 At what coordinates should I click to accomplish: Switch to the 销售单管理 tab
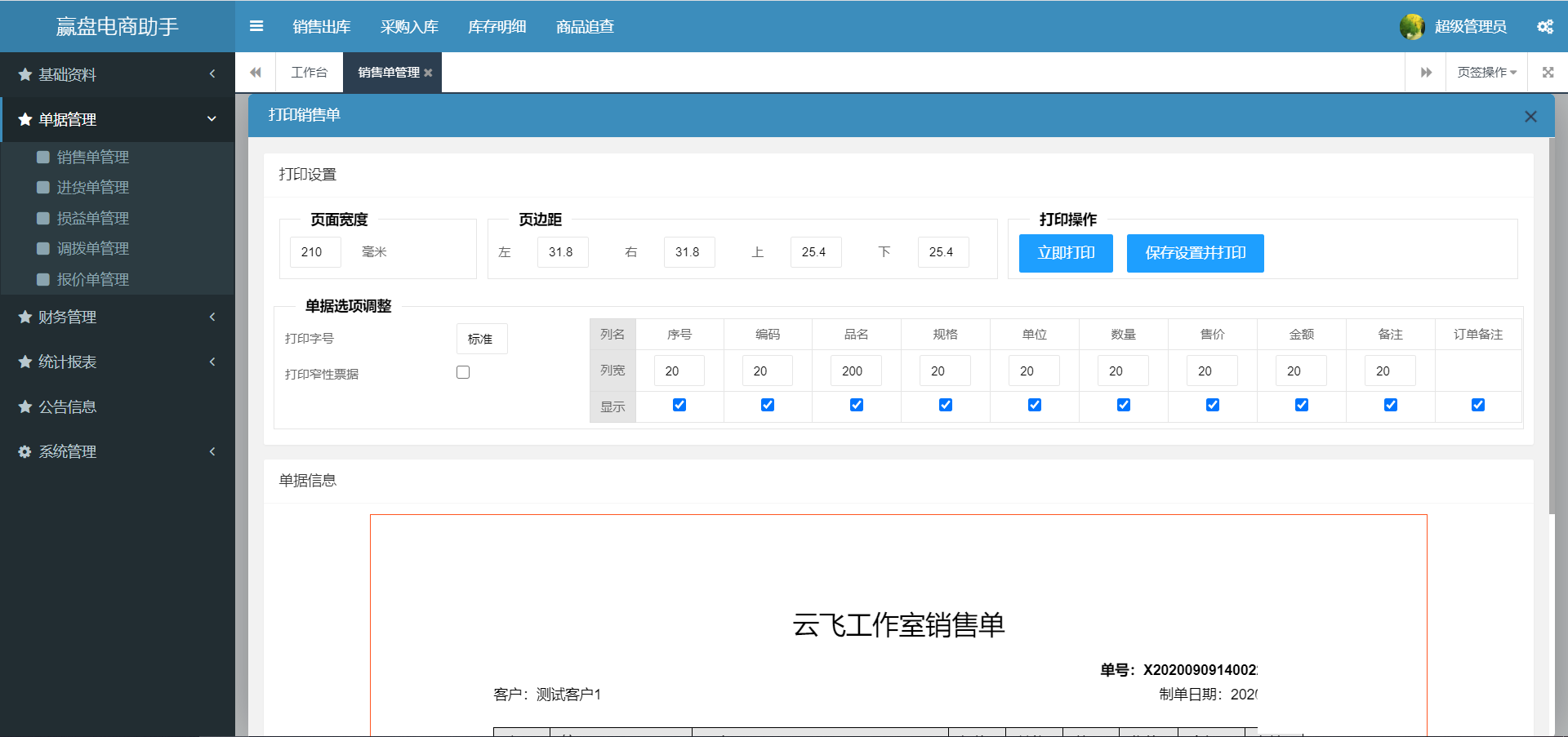click(x=389, y=73)
